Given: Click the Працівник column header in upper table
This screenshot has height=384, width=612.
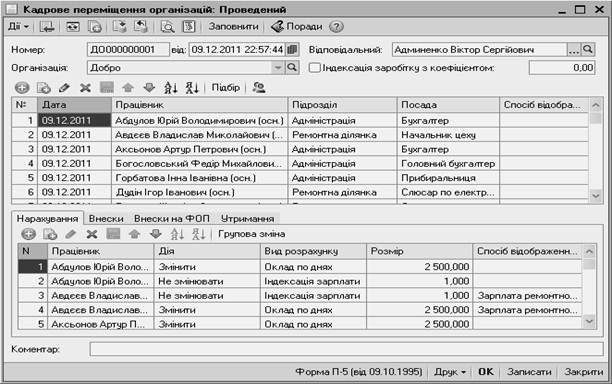Looking at the screenshot, I should [199, 105].
